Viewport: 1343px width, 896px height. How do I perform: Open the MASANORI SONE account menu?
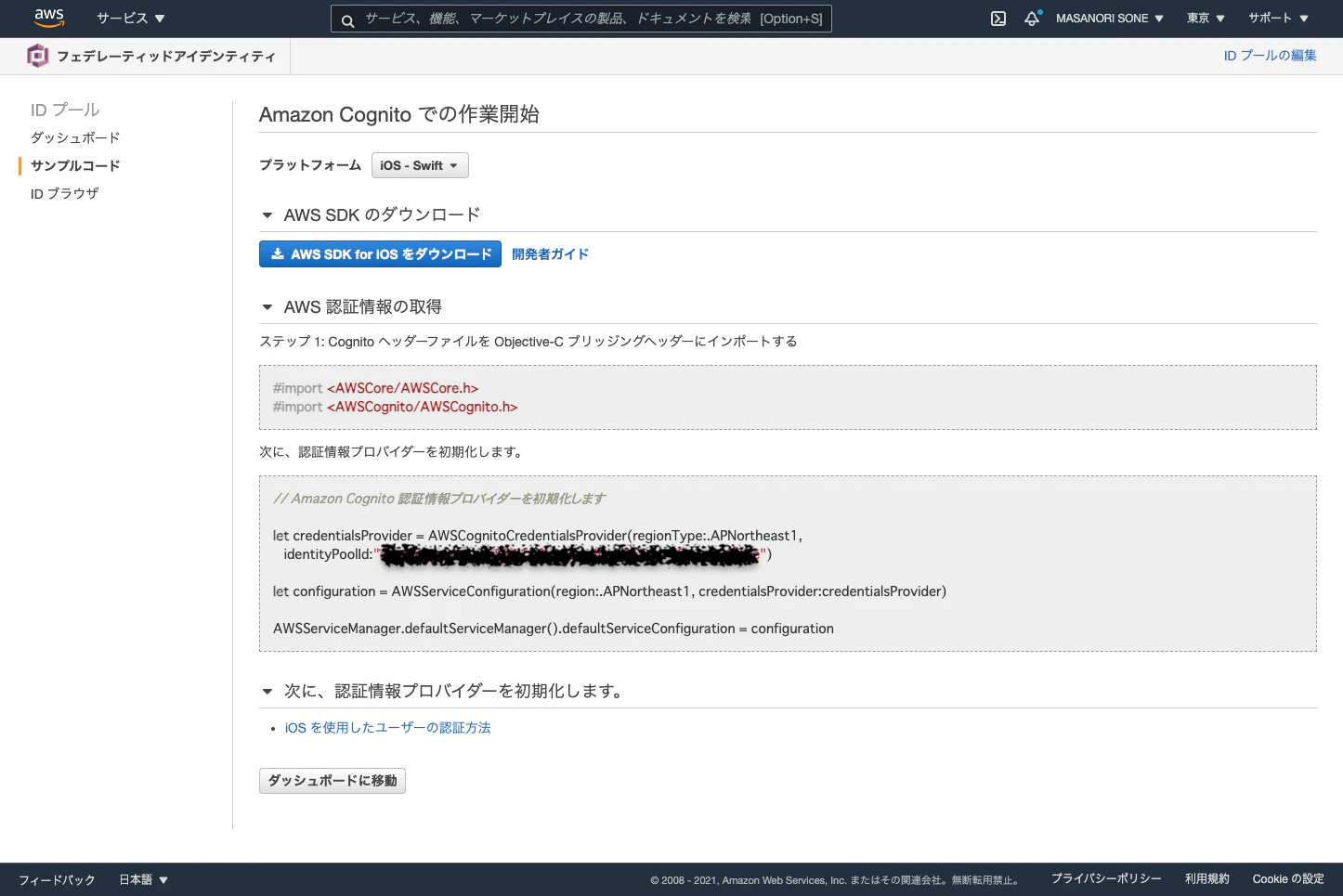(1109, 18)
